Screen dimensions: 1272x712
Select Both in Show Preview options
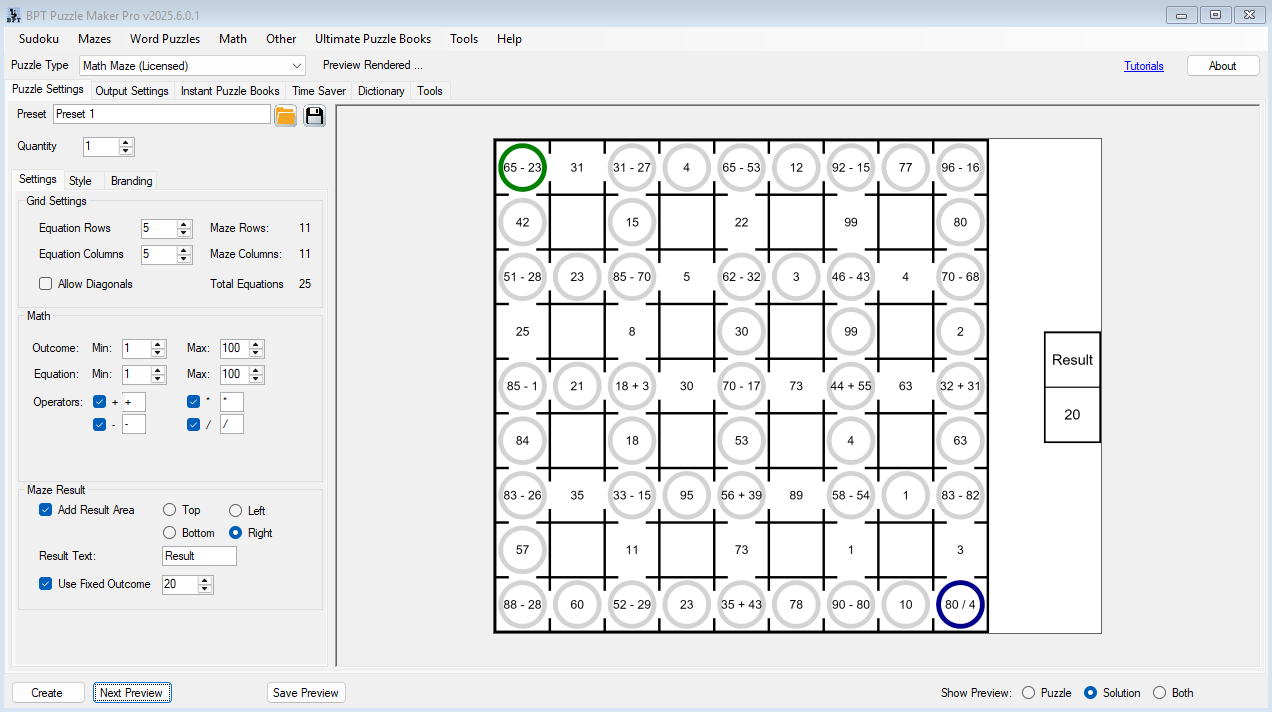(x=1160, y=693)
